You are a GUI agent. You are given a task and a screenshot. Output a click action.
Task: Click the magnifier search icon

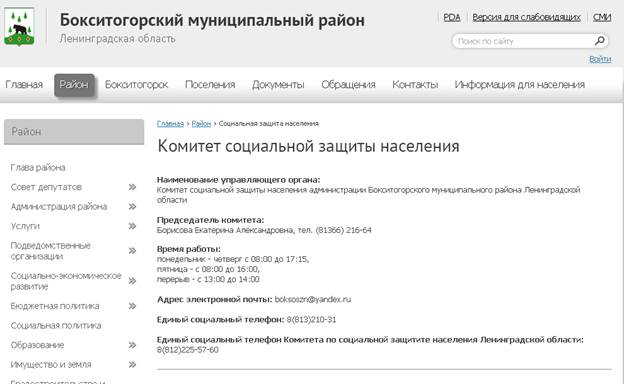pos(600,41)
